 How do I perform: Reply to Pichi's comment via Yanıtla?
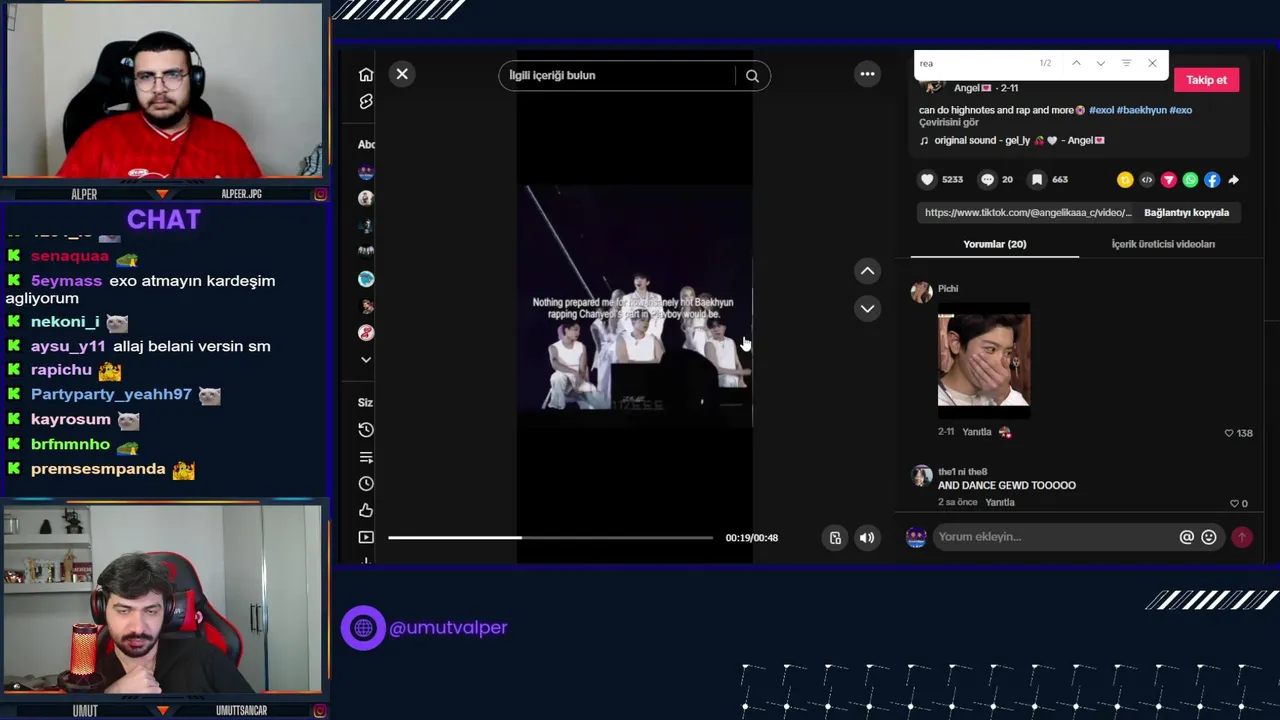coord(976,432)
